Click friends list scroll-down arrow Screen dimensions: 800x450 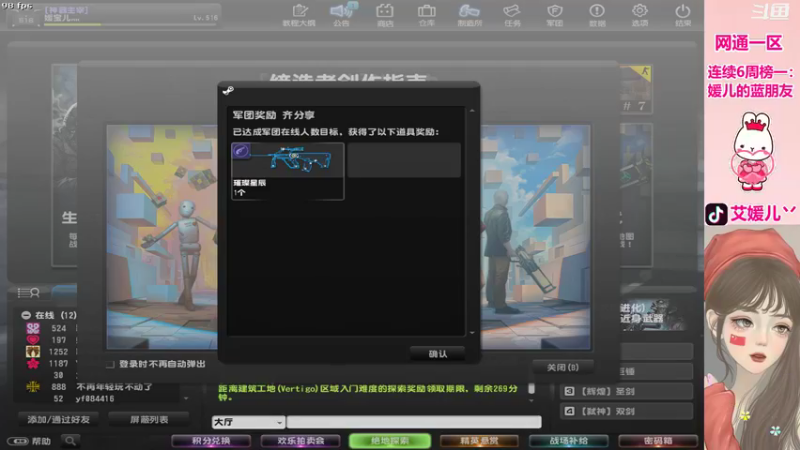click(x=186, y=398)
